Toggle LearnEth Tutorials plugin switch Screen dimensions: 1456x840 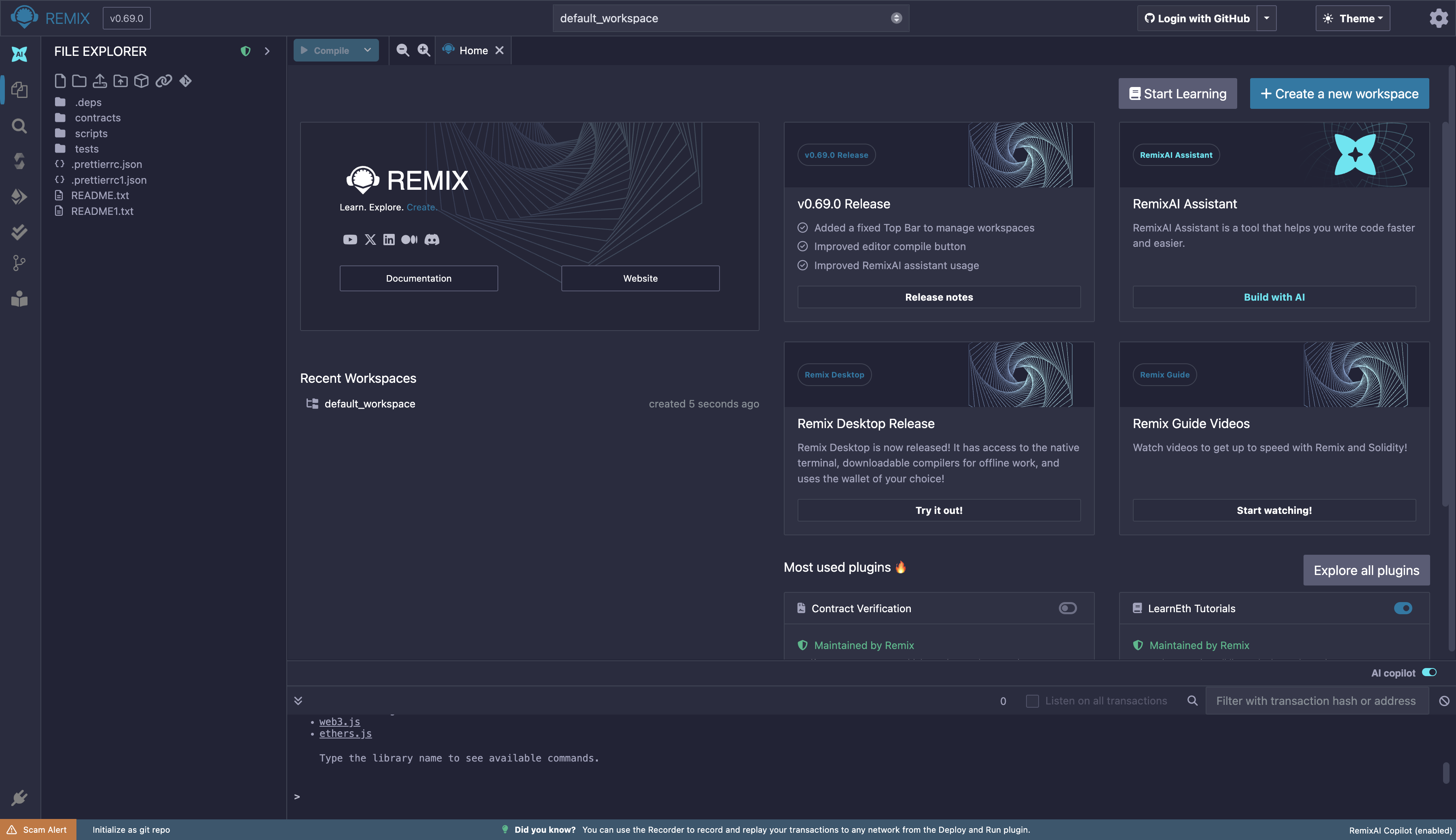[1403, 608]
